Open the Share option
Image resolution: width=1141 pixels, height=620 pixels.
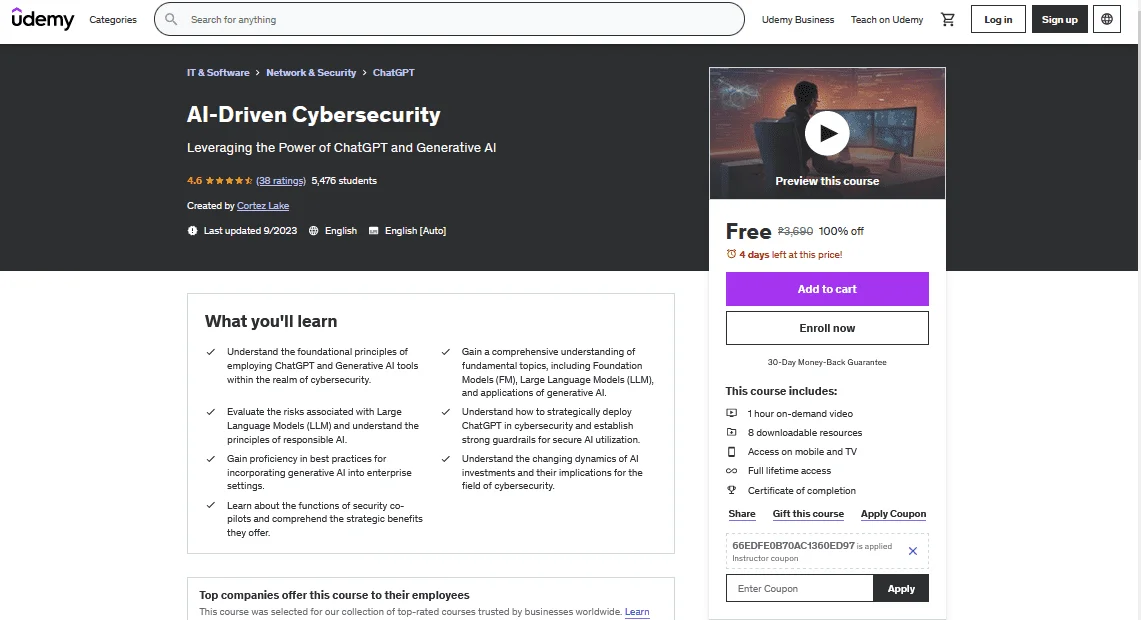click(742, 514)
